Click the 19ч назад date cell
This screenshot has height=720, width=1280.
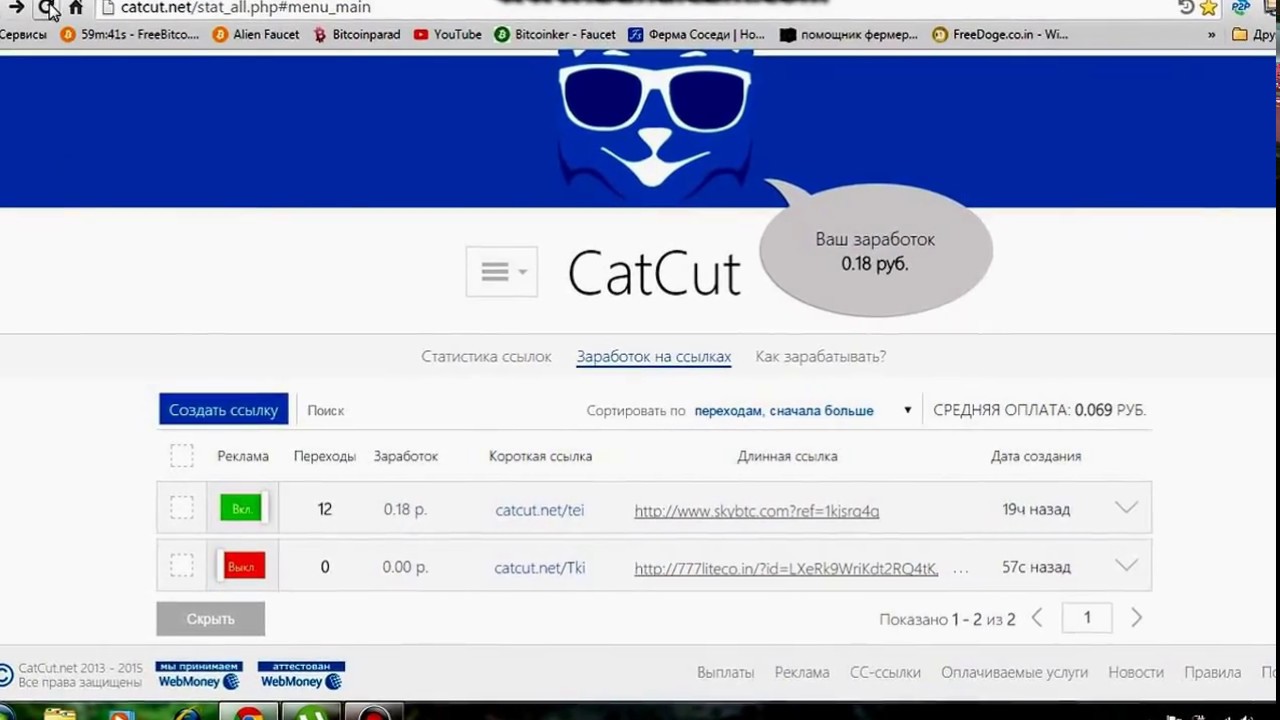pyautogui.click(x=1036, y=510)
